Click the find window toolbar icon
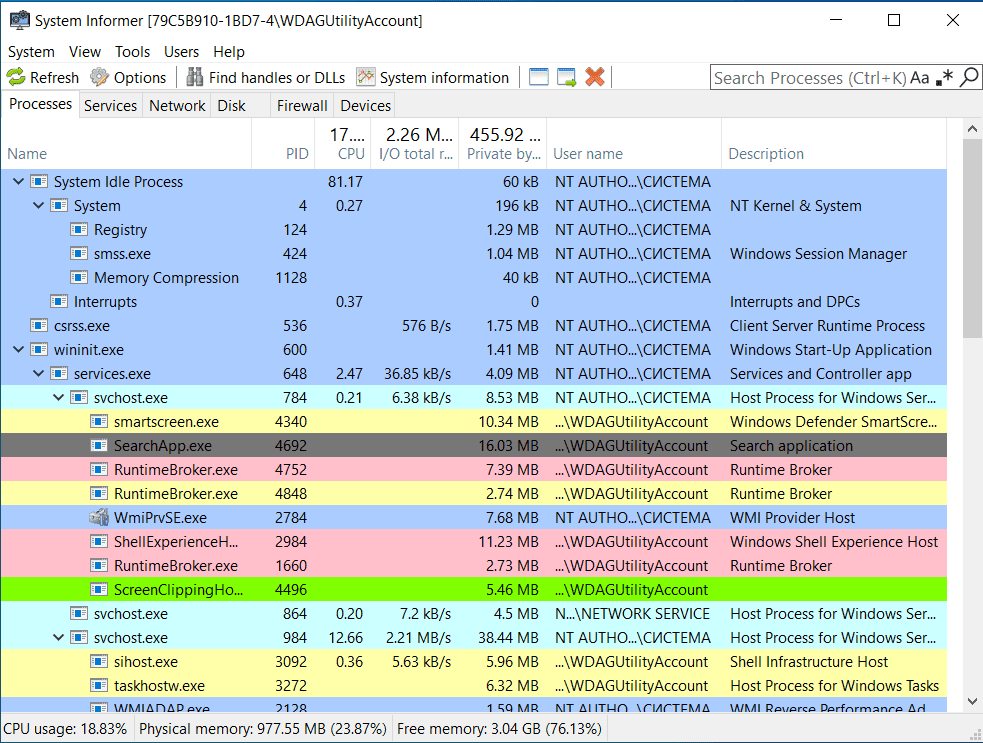Viewport: 983px width, 743px height. click(539, 77)
